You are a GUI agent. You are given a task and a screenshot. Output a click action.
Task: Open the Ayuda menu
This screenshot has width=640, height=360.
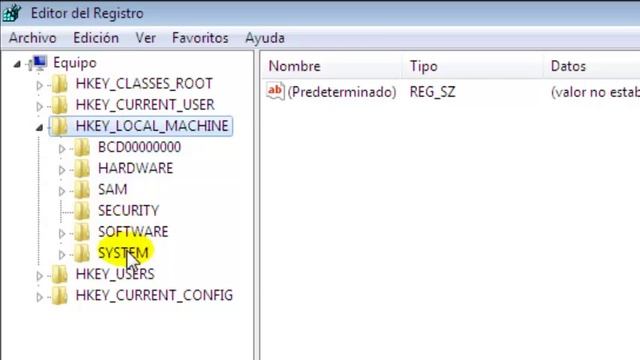tap(265, 38)
